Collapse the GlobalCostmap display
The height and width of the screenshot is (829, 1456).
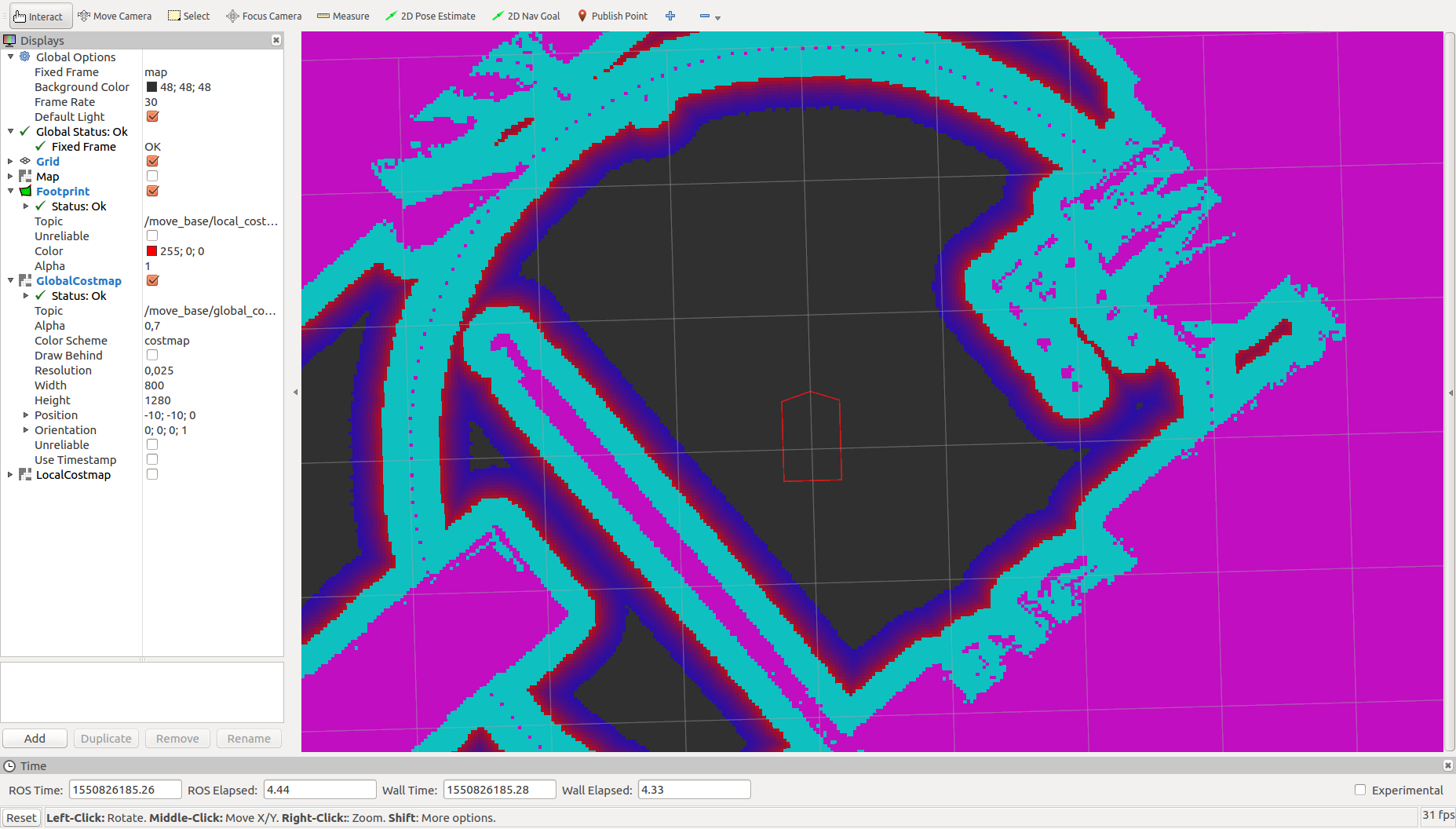(10, 280)
